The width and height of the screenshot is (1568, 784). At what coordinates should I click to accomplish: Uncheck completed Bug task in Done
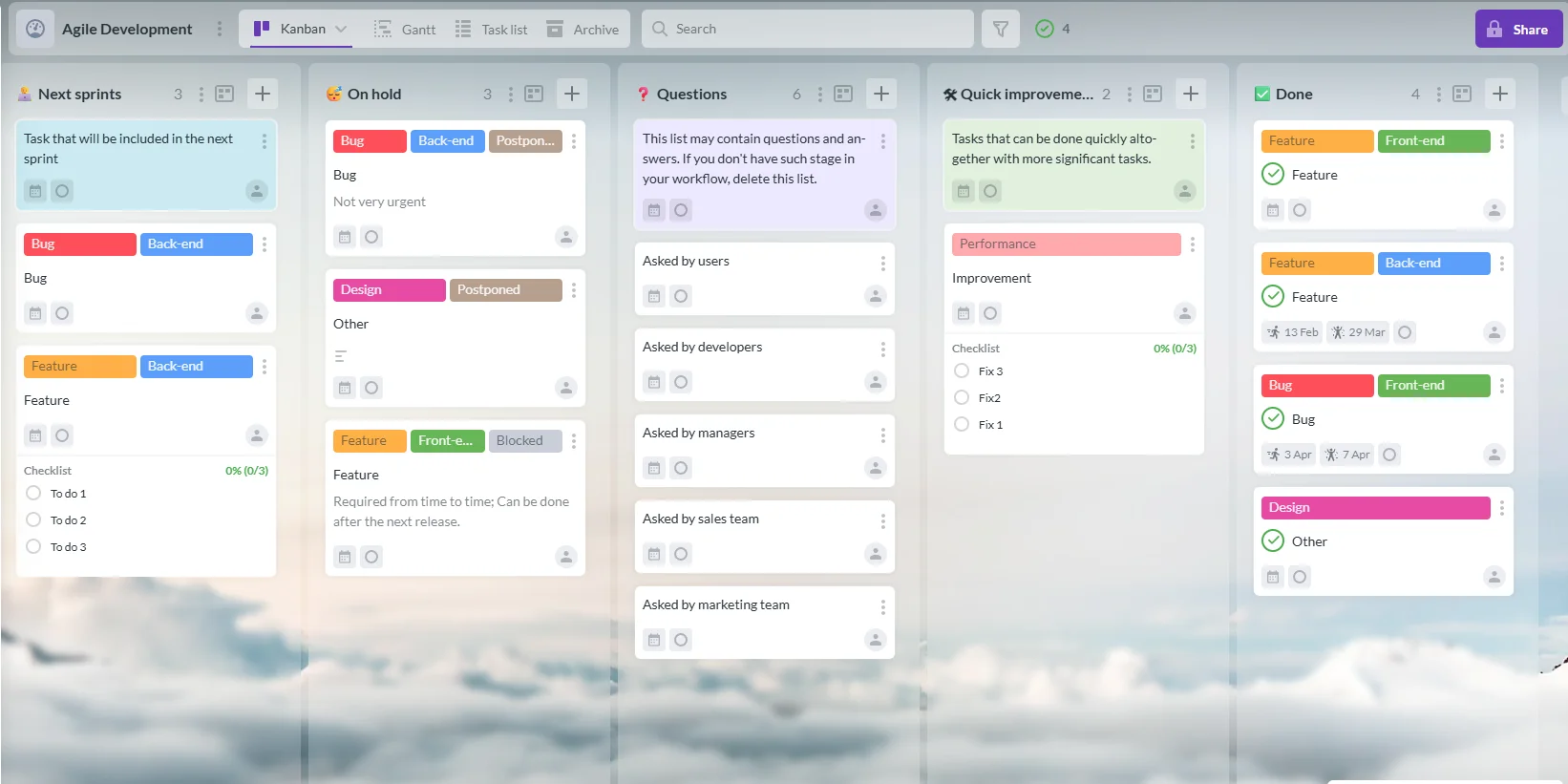[x=1273, y=418]
